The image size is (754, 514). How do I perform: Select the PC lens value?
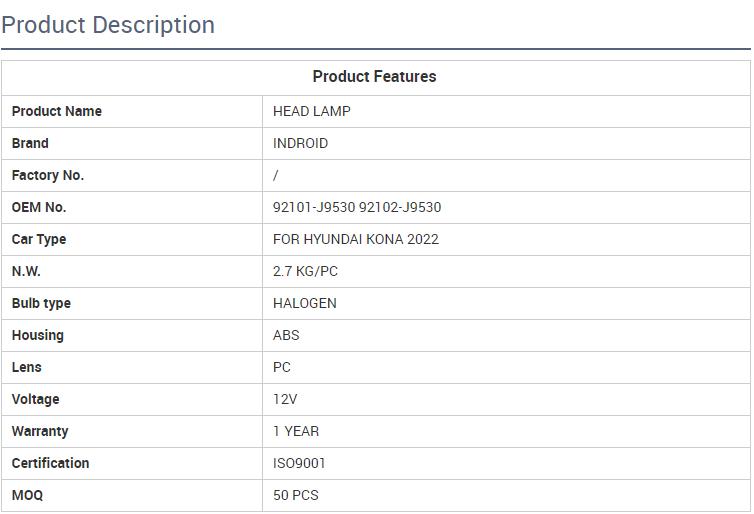click(282, 367)
